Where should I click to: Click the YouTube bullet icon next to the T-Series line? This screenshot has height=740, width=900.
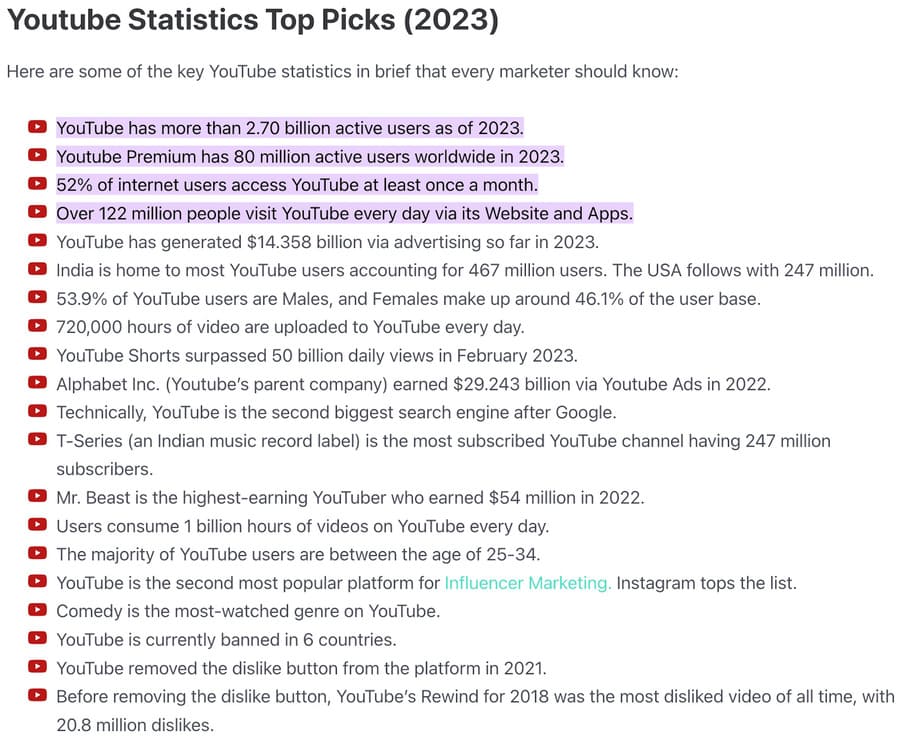(38, 439)
